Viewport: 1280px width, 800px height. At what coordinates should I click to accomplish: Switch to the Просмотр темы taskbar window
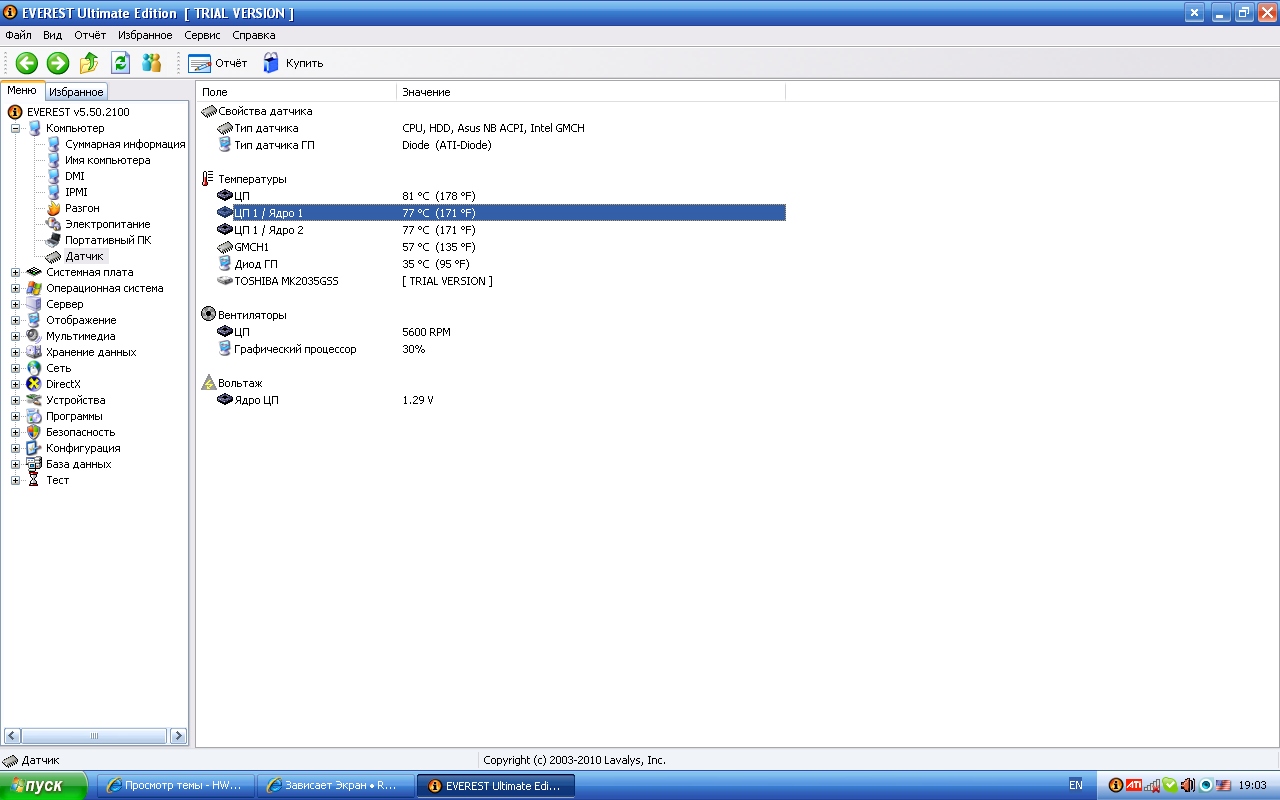click(175, 786)
